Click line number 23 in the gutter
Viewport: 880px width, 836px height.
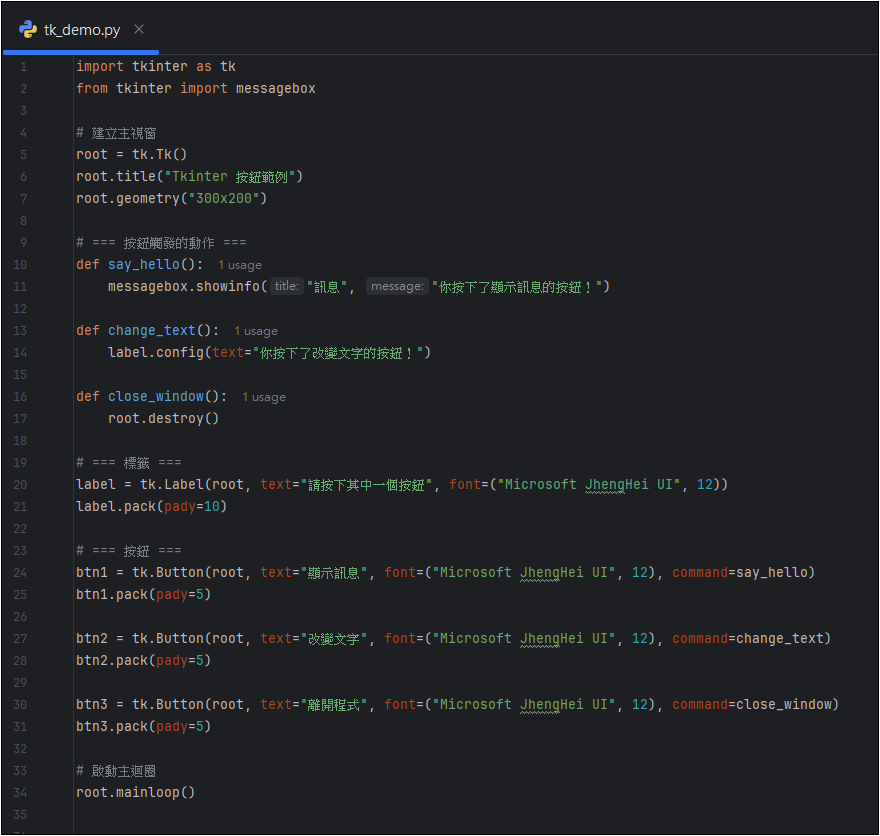(22, 551)
